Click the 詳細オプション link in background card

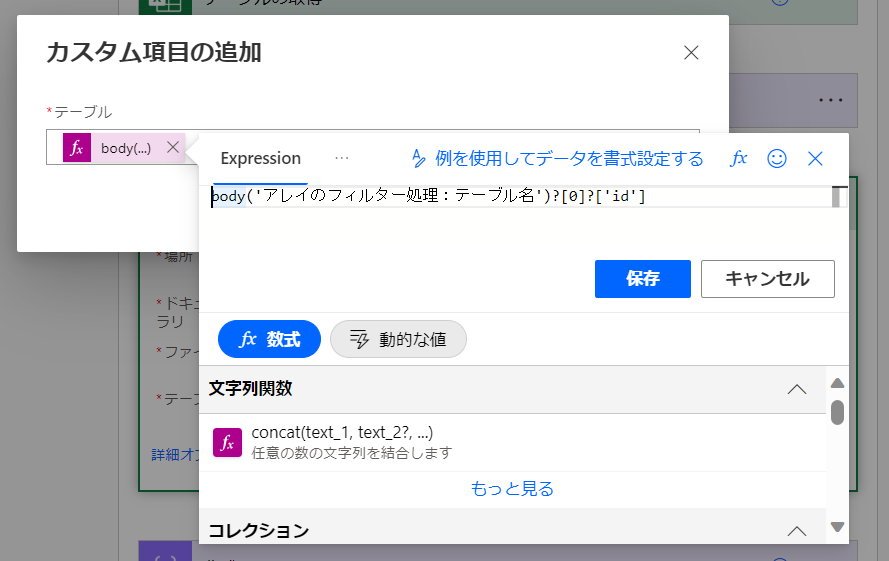[175, 454]
